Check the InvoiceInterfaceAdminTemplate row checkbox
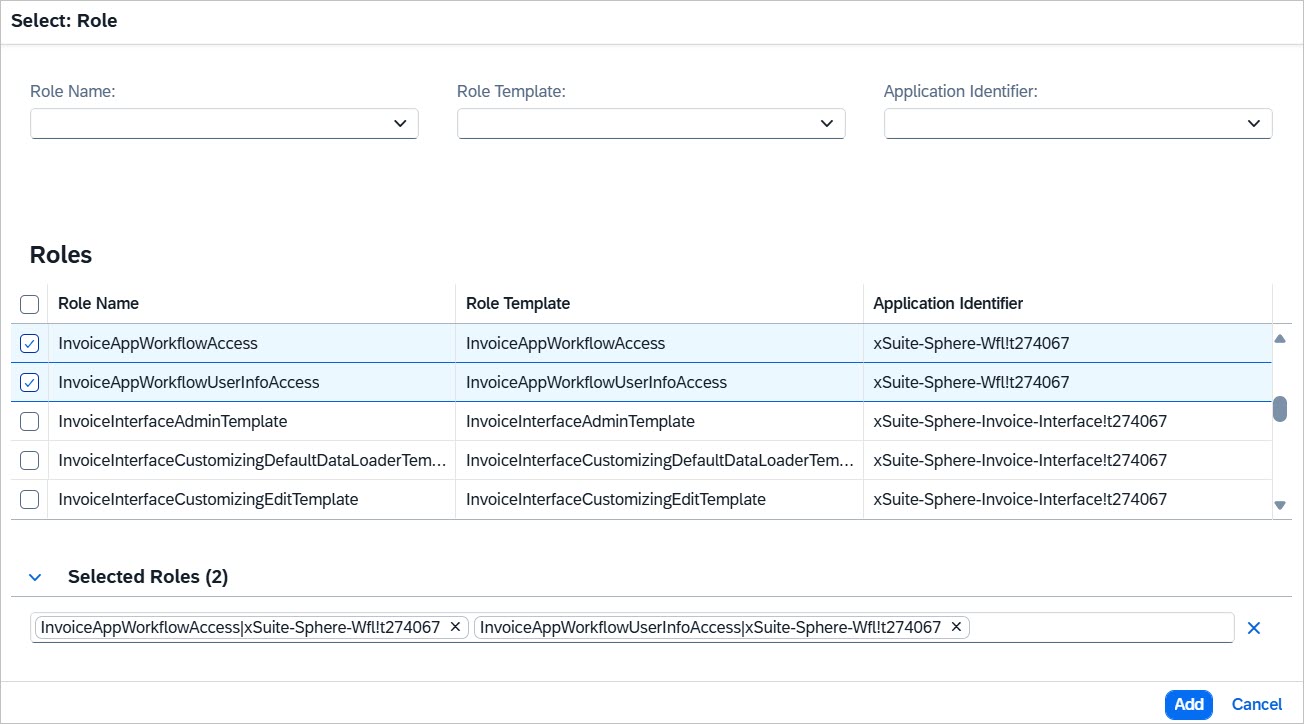The width and height of the screenshot is (1304, 724). click(x=30, y=422)
